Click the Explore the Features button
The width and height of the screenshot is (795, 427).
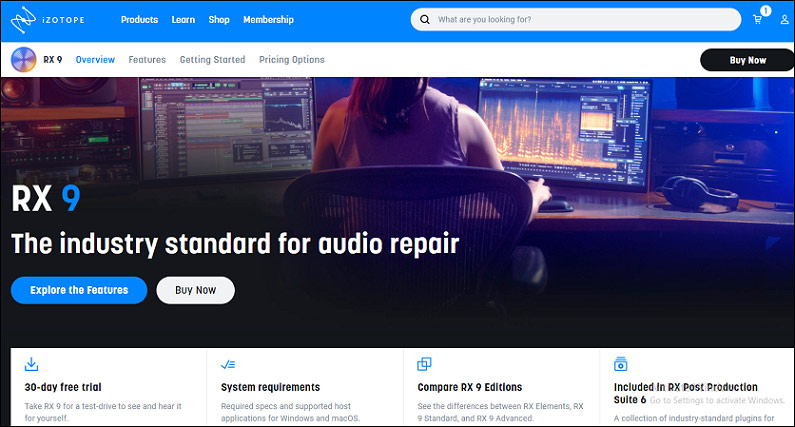pos(79,290)
